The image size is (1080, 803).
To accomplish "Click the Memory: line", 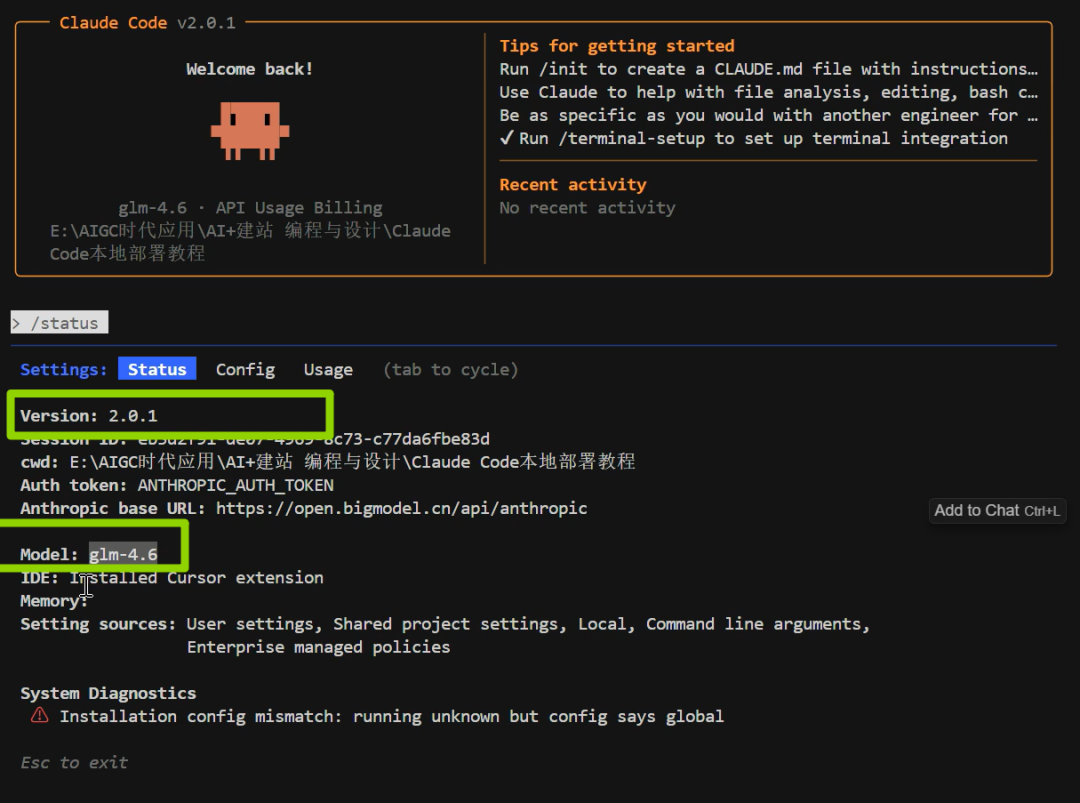I will [x=54, y=601].
